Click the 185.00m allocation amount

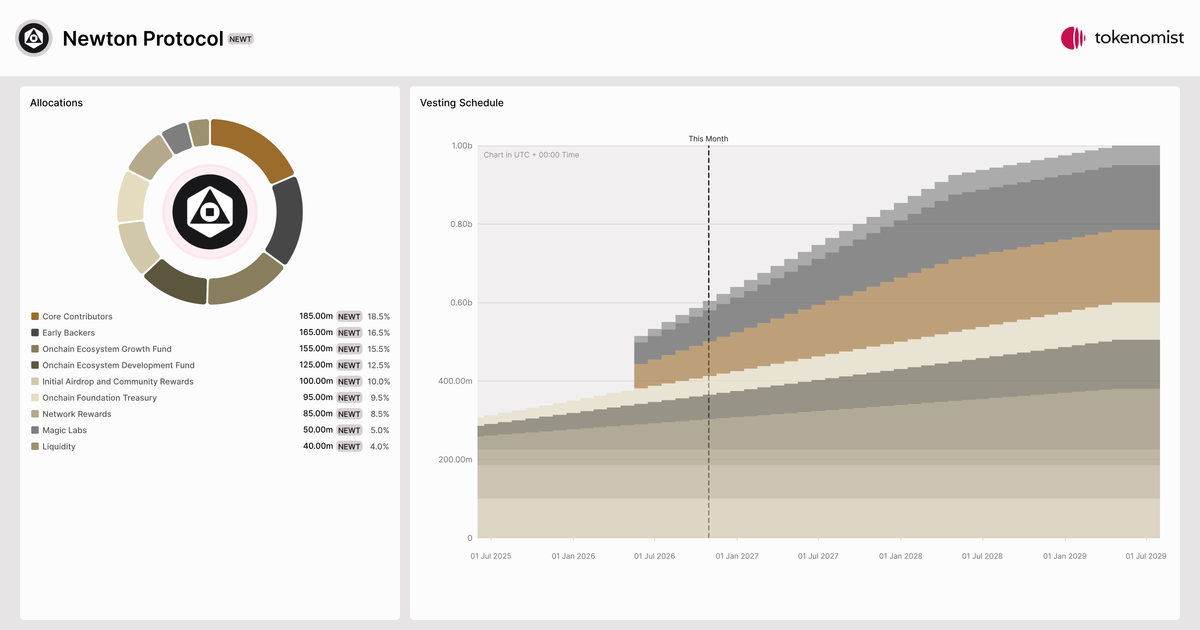[316, 316]
